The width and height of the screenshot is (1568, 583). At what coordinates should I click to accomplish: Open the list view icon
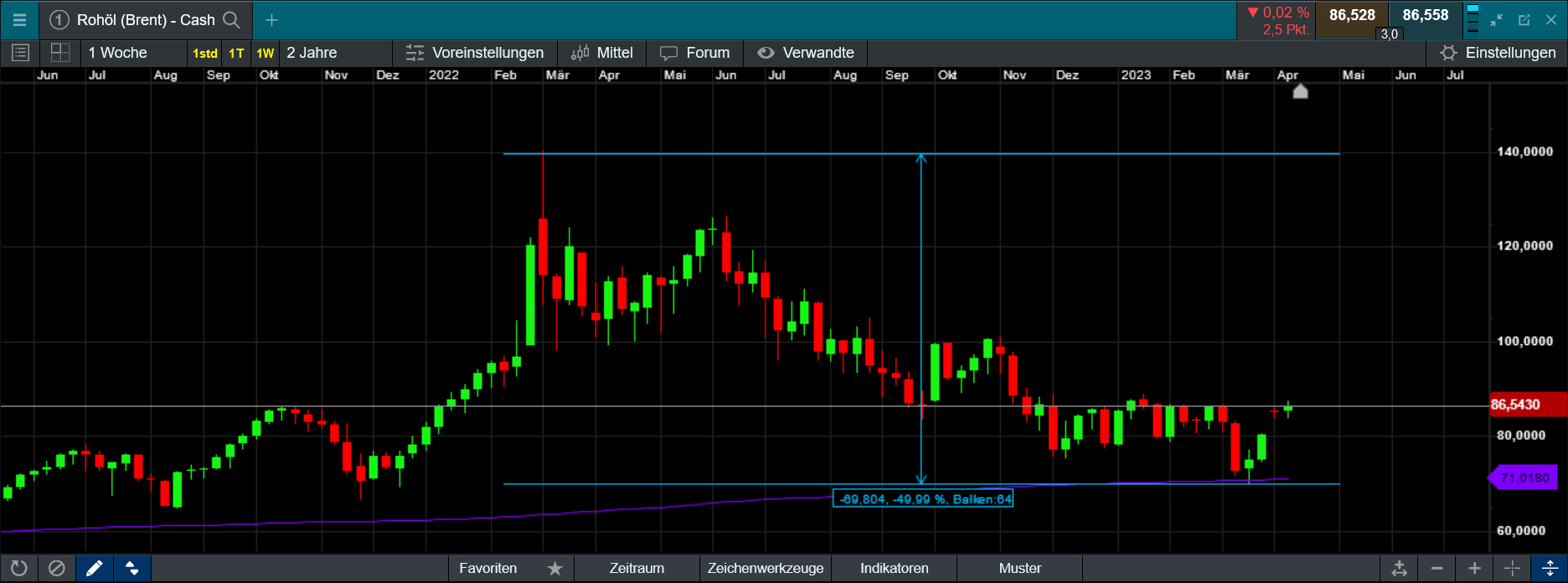coord(21,53)
